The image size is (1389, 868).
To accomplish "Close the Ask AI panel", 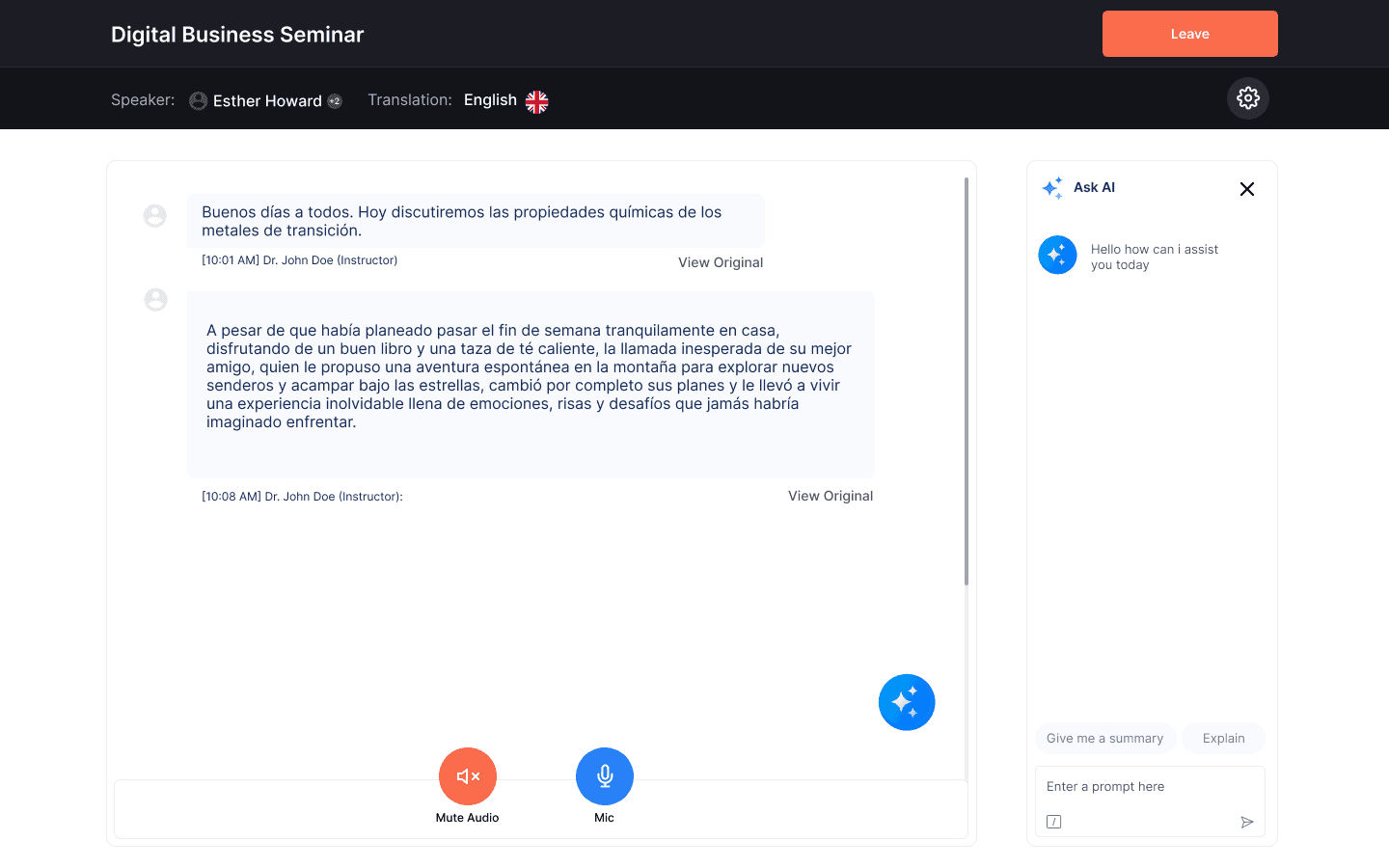I will [1247, 189].
